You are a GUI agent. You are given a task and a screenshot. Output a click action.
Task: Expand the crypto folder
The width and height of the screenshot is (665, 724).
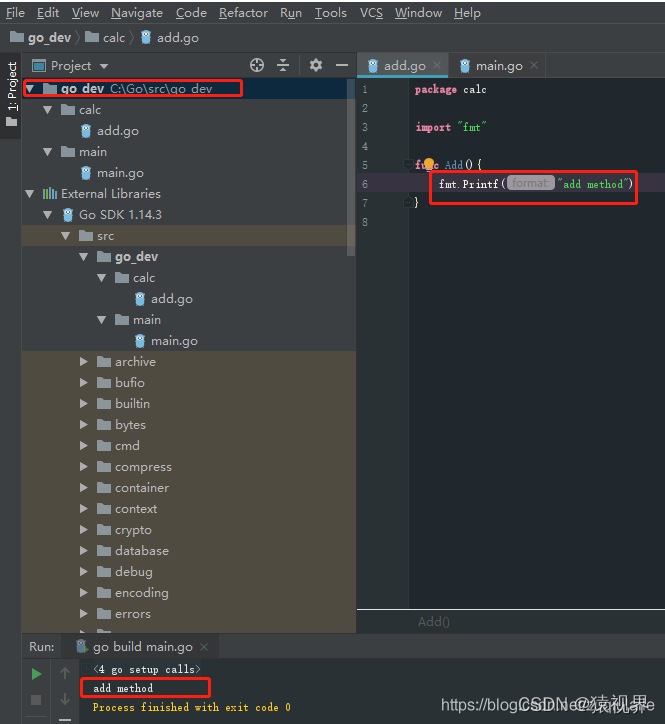(x=84, y=530)
